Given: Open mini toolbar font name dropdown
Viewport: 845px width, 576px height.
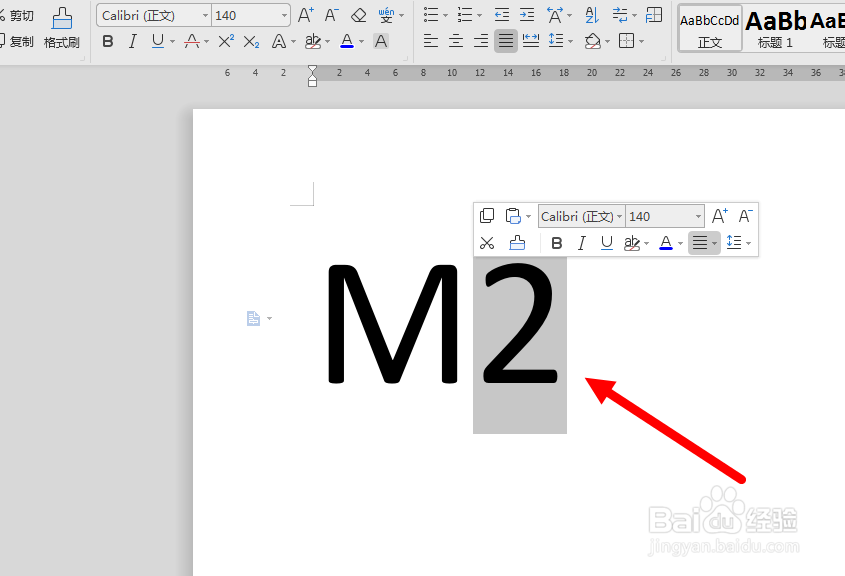Looking at the screenshot, I should pyautogui.click(x=619, y=217).
